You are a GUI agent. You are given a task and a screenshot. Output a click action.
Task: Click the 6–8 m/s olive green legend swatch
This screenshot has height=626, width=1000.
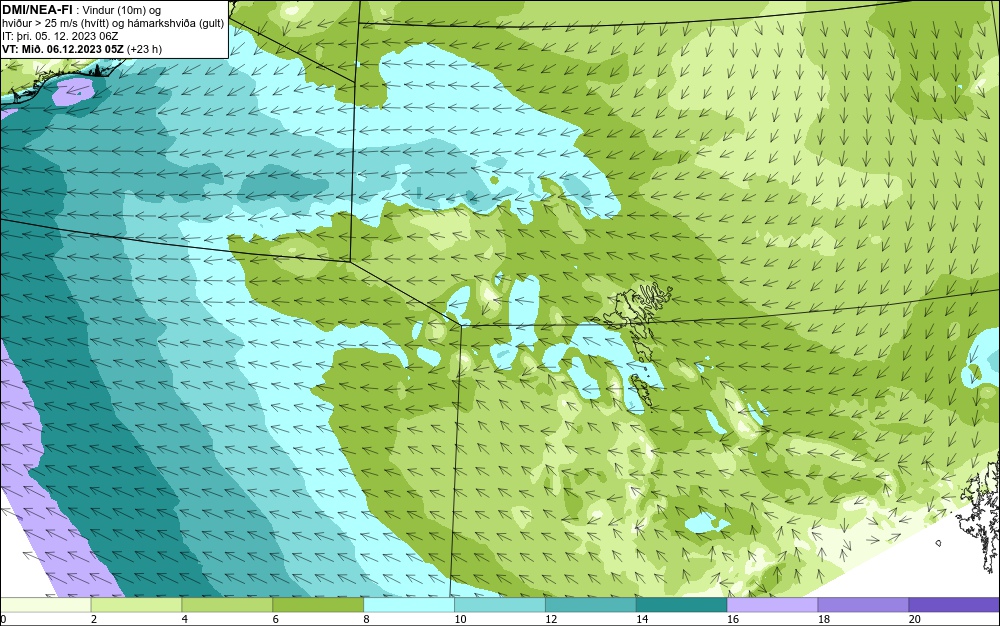pyautogui.click(x=318, y=604)
